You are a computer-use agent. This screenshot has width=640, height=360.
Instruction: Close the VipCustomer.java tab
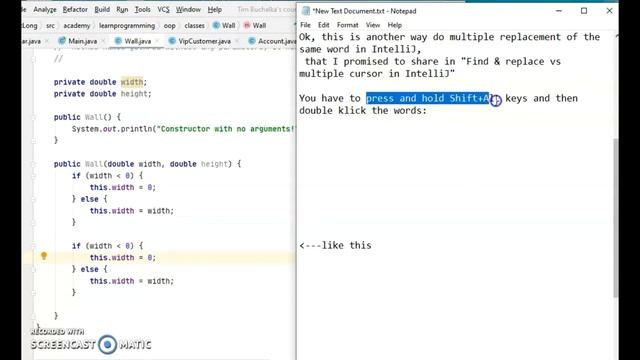[237, 41]
